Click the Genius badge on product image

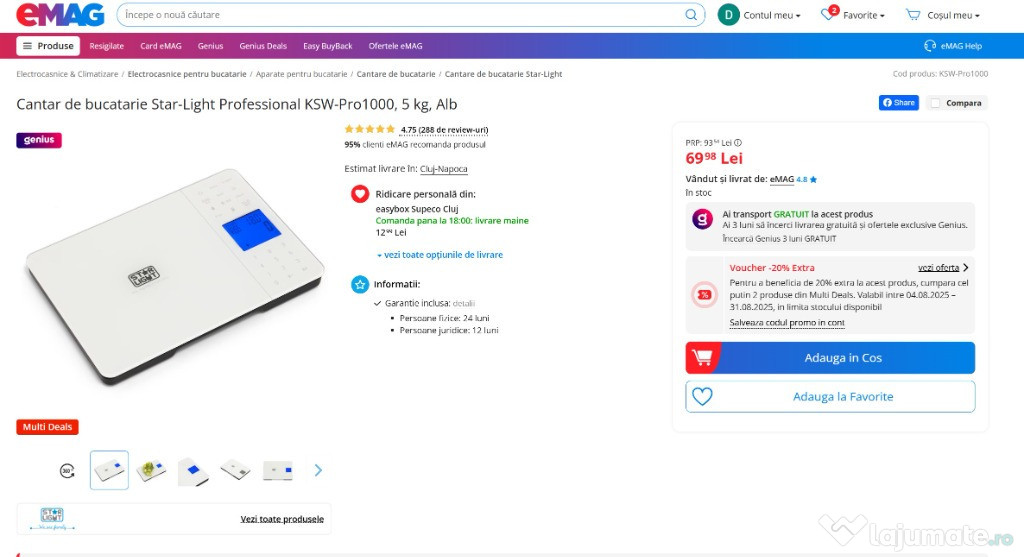pyautogui.click(x=39, y=141)
